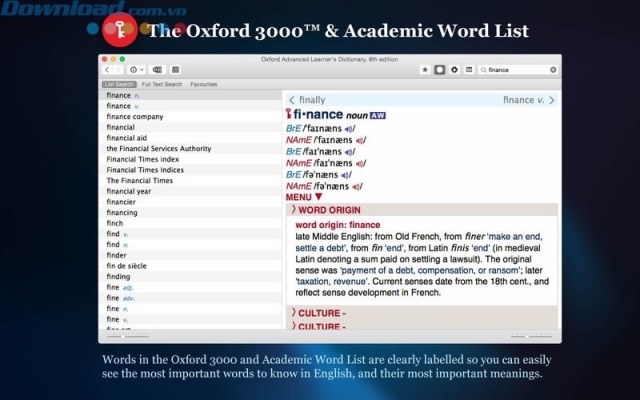The height and width of the screenshot is (400, 640).
Task: Select 'Financial Times Indices' entry
Action: 190,170
